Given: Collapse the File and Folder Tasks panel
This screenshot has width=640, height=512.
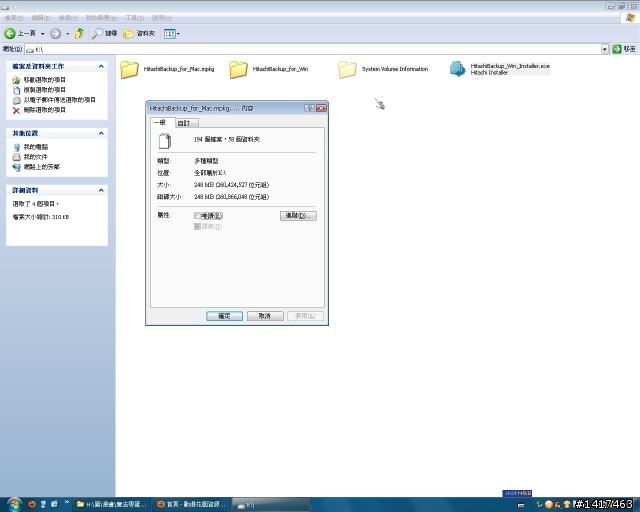Looking at the screenshot, I should coord(101,66).
